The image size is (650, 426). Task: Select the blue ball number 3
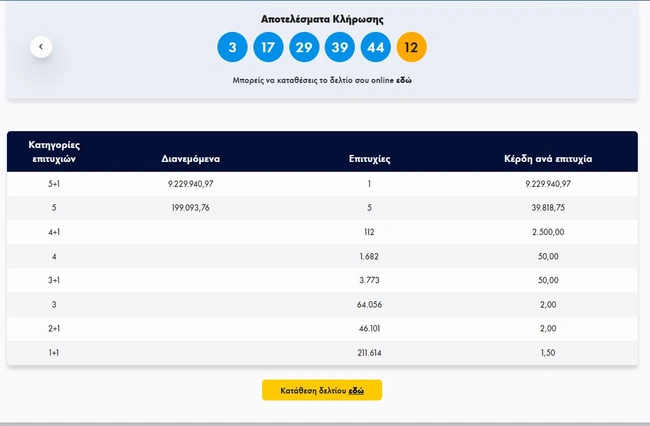(x=232, y=47)
